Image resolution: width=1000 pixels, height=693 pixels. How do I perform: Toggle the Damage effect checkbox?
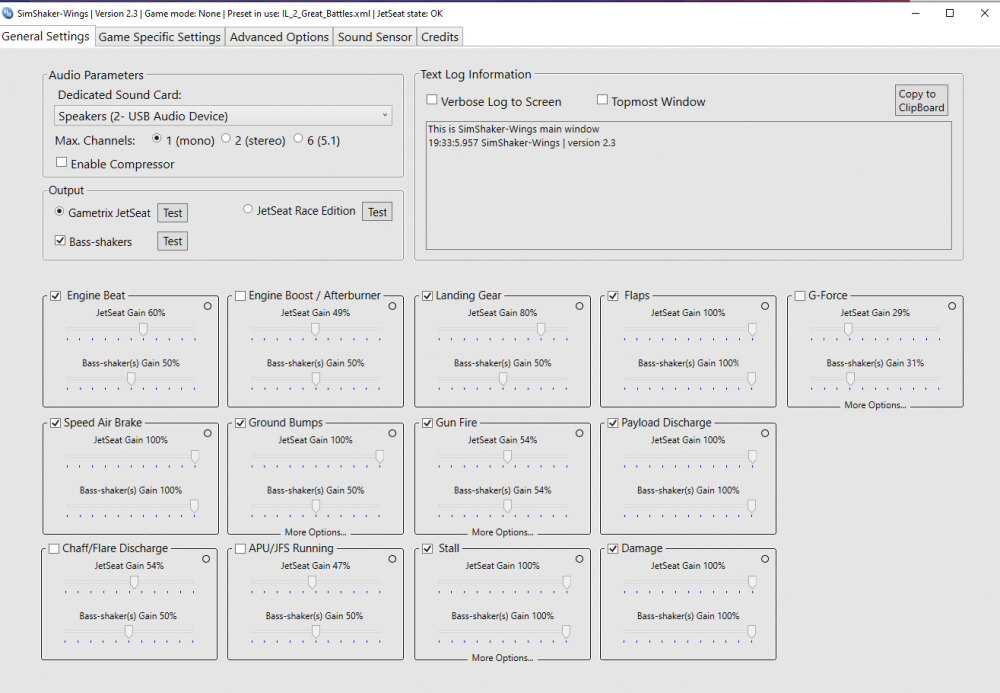(x=613, y=548)
